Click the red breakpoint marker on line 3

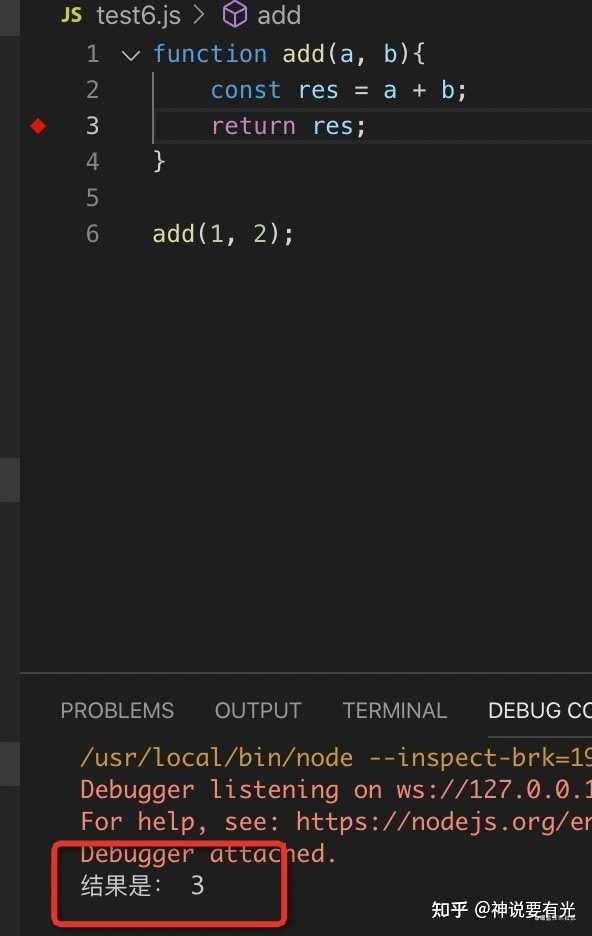37,126
